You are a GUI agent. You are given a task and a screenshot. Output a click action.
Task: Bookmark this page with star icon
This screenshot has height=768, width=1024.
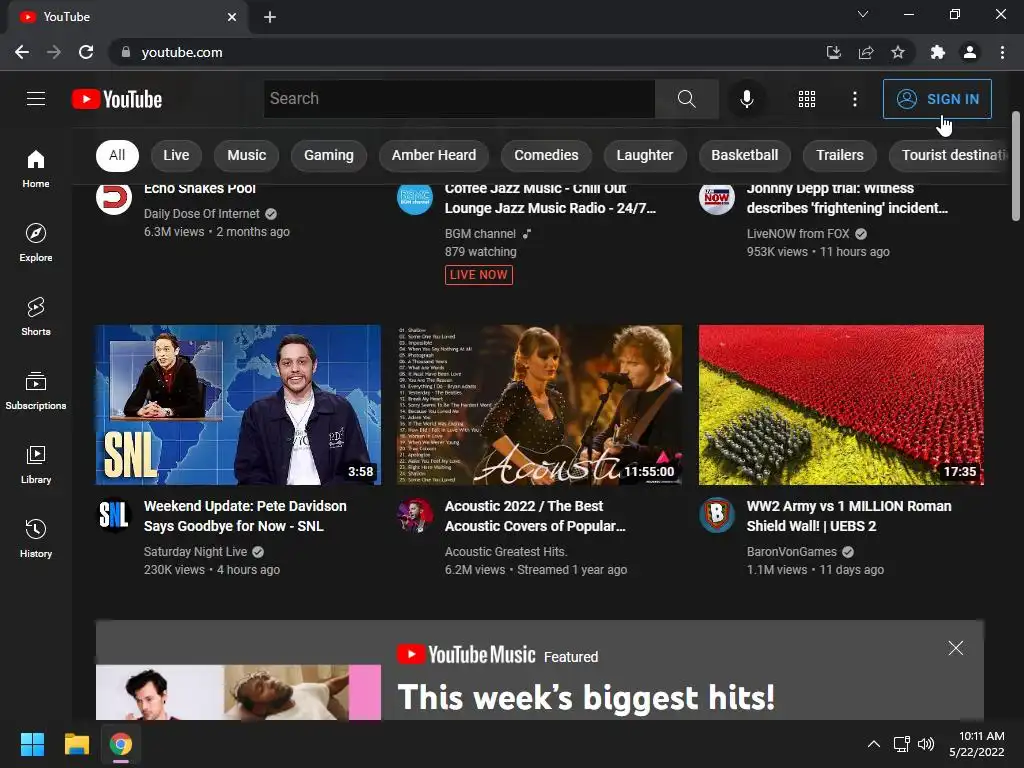point(898,52)
